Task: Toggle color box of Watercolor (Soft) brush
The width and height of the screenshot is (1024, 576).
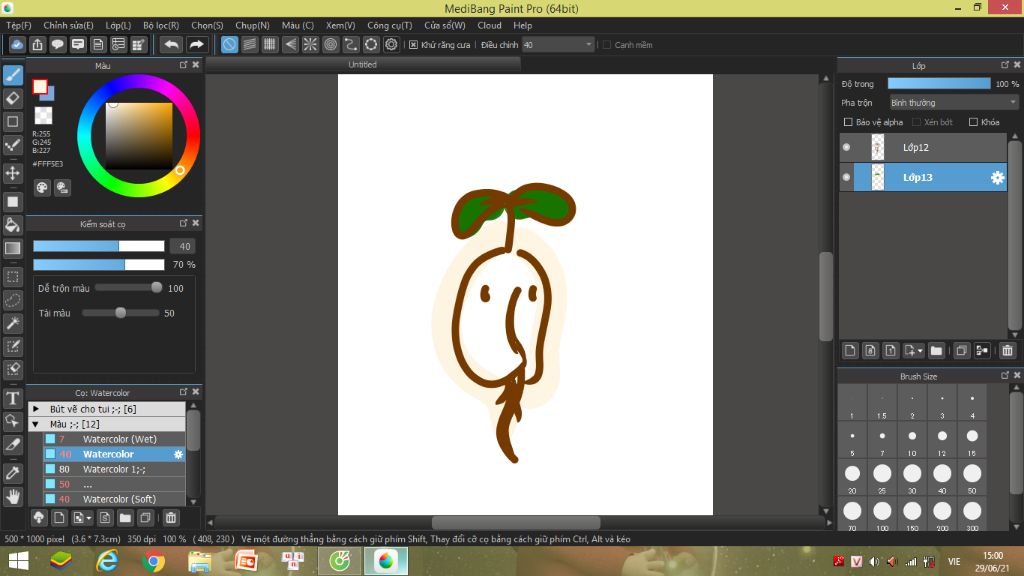Action: point(50,499)
